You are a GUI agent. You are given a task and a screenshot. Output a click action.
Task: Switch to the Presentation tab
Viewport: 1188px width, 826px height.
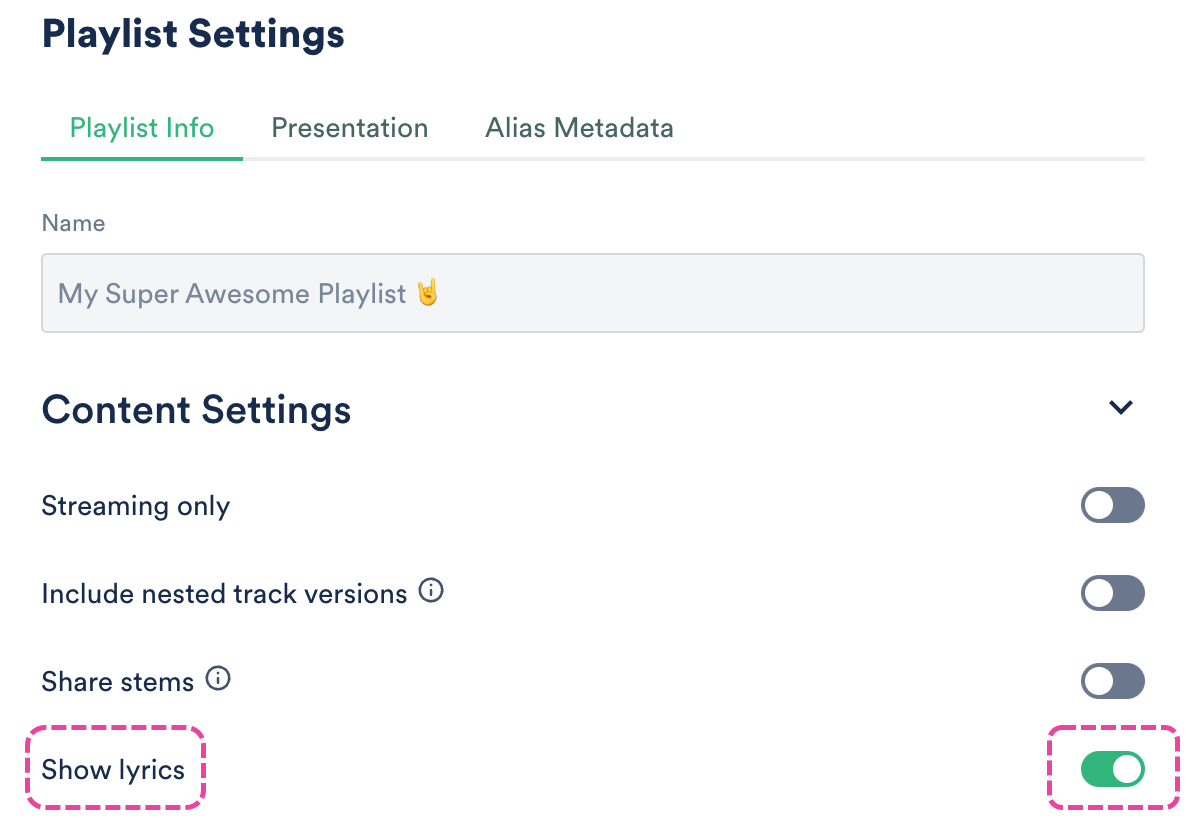350,129
